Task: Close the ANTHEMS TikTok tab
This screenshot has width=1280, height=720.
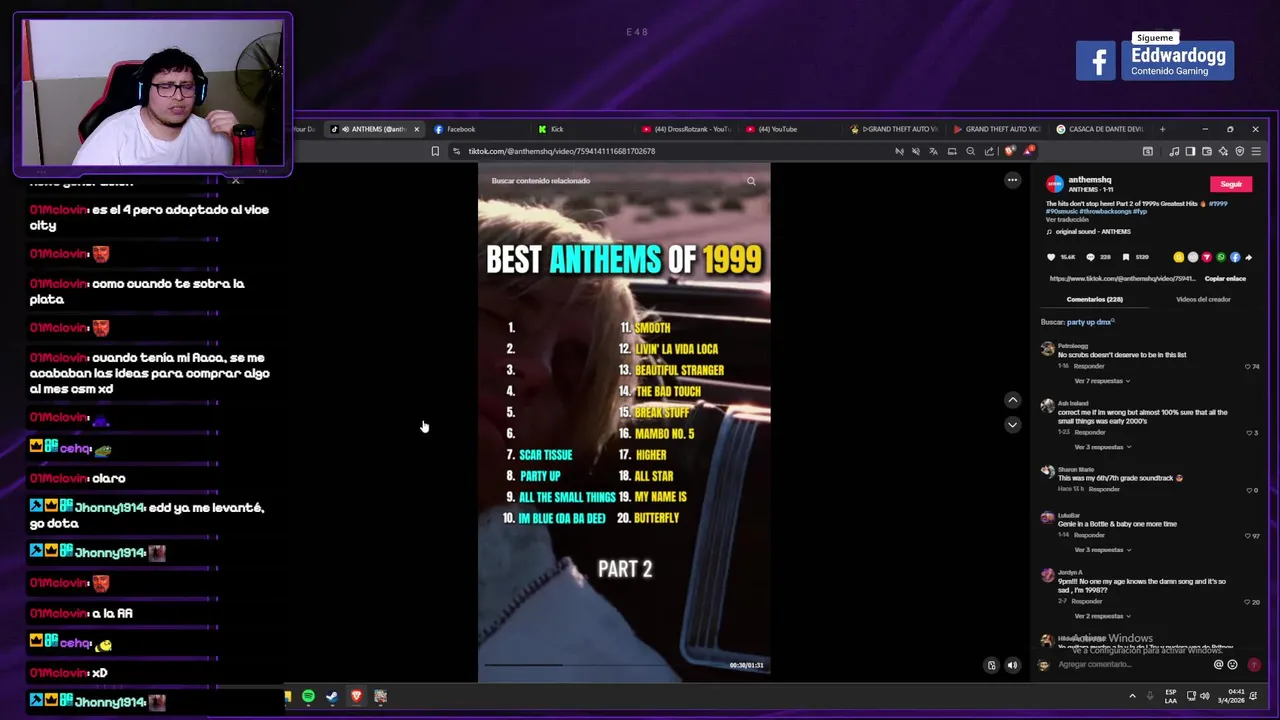Action: pyautogui.click(x=416, y=129)
